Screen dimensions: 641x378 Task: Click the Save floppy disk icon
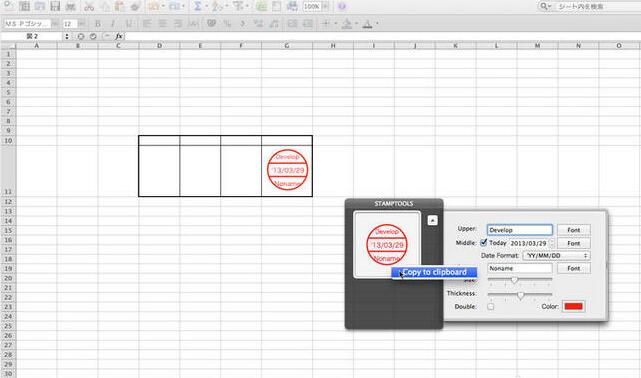pos(55,6)
